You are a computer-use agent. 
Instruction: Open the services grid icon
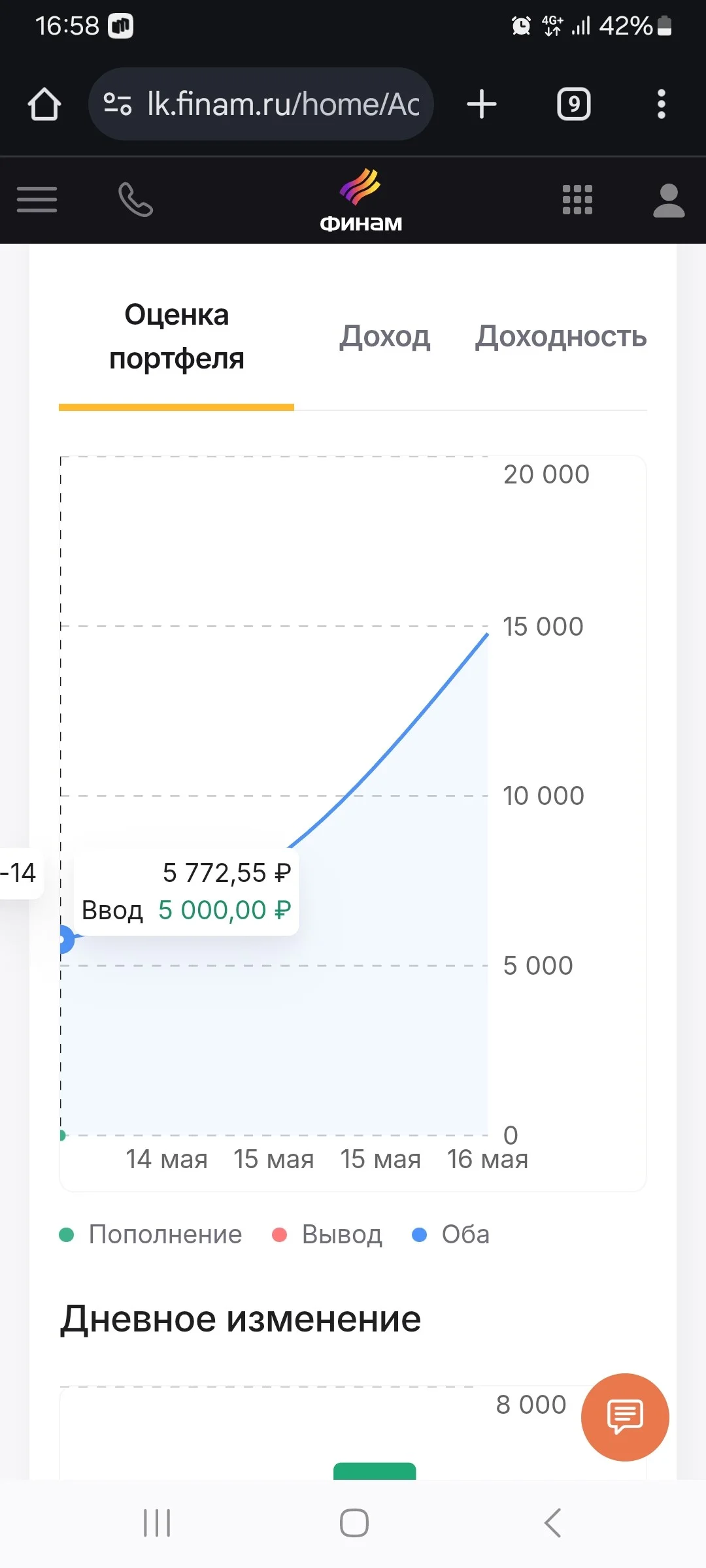tap(577, 199)
